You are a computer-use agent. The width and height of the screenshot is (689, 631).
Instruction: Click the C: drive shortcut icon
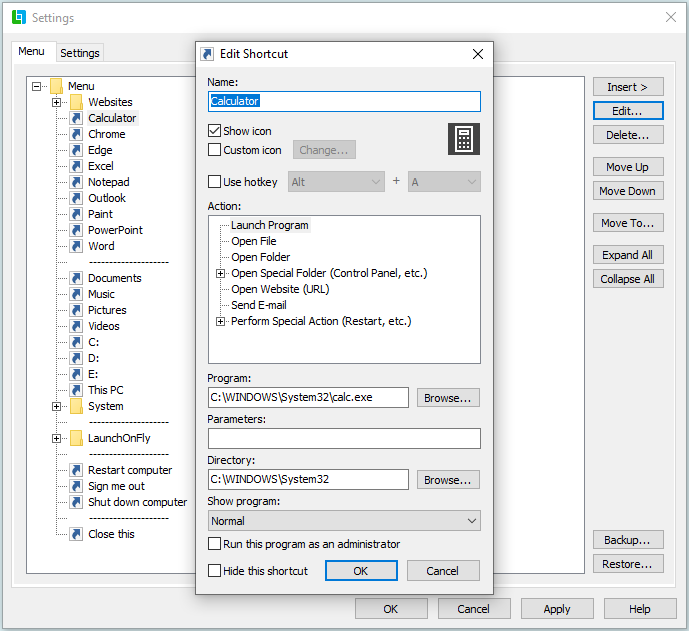[76, 342]
